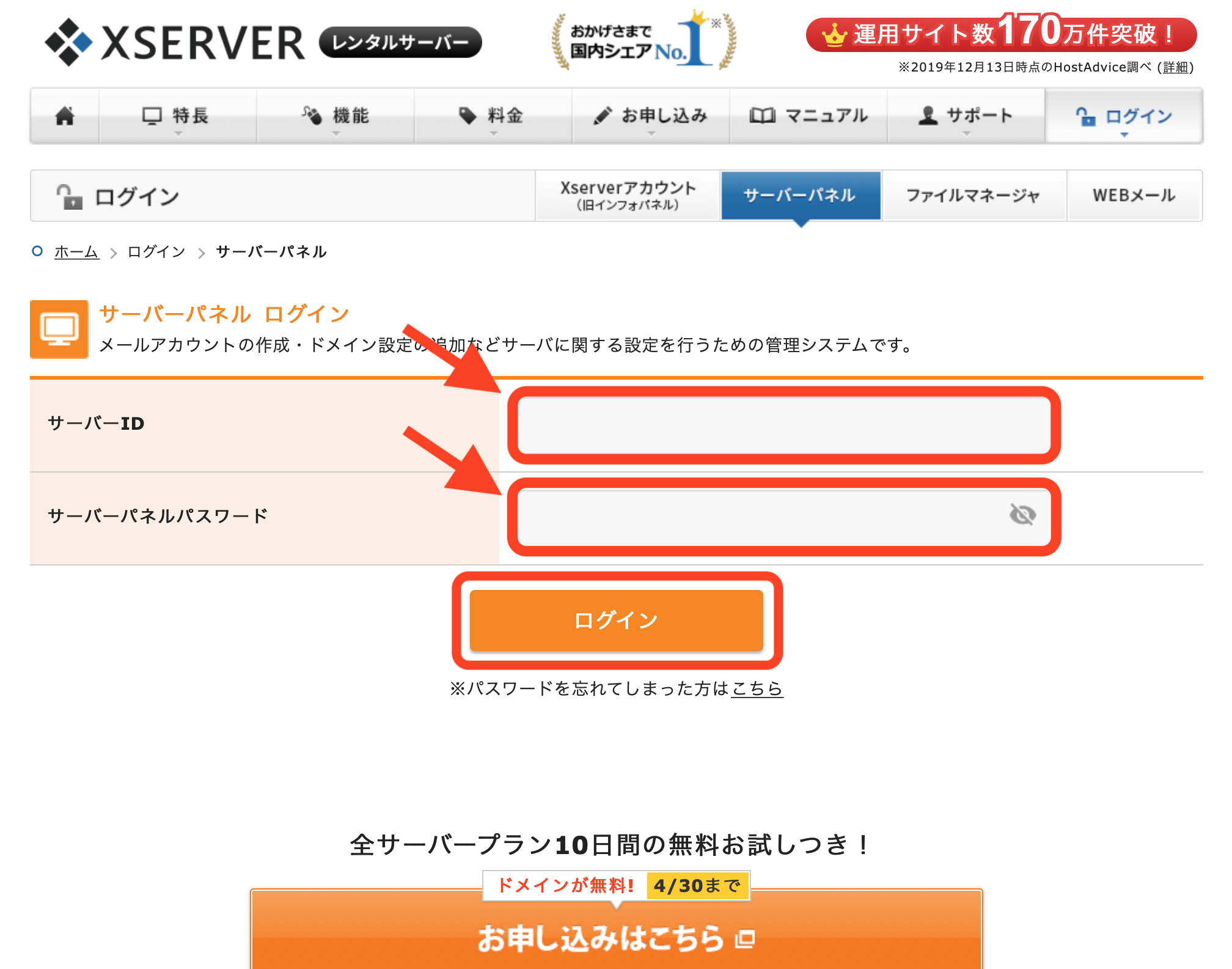Click the 全サーバープラン10日間の無料お試しつき text
This screenshot has width=1232, height=969.
click(x=609, y=845)
